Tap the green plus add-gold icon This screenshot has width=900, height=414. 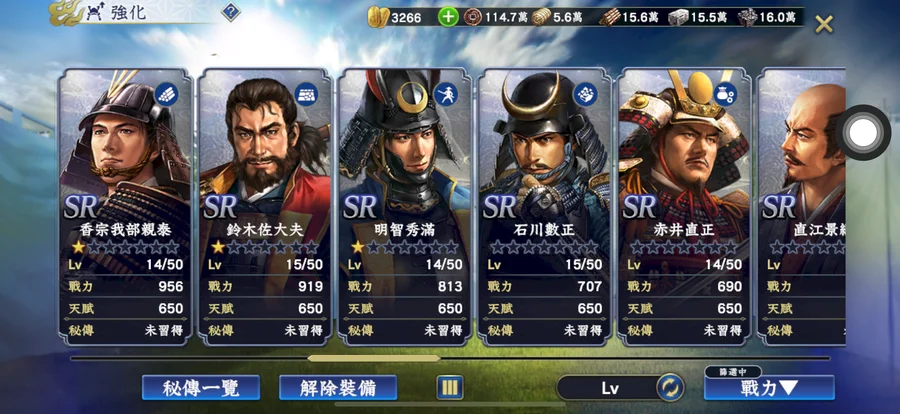point(448,17)
